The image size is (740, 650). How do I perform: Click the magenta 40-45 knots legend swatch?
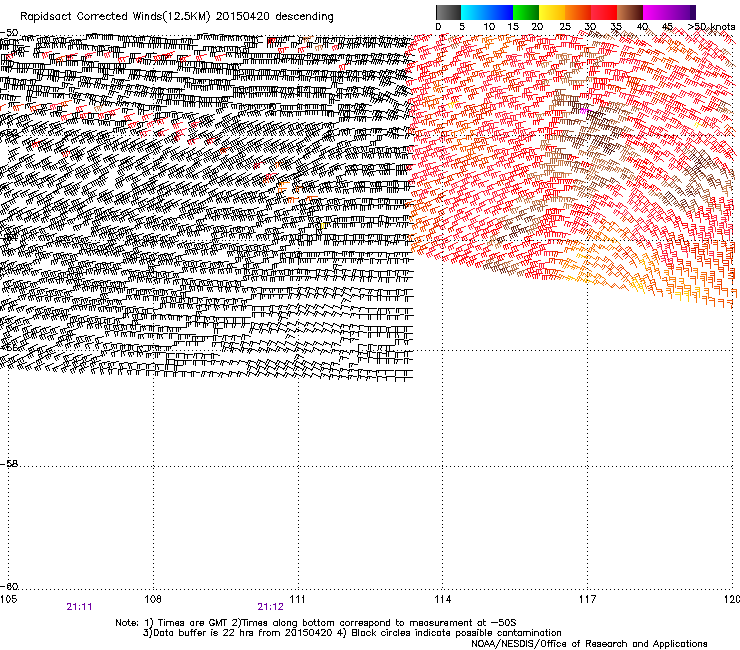[x=656, y=12]
